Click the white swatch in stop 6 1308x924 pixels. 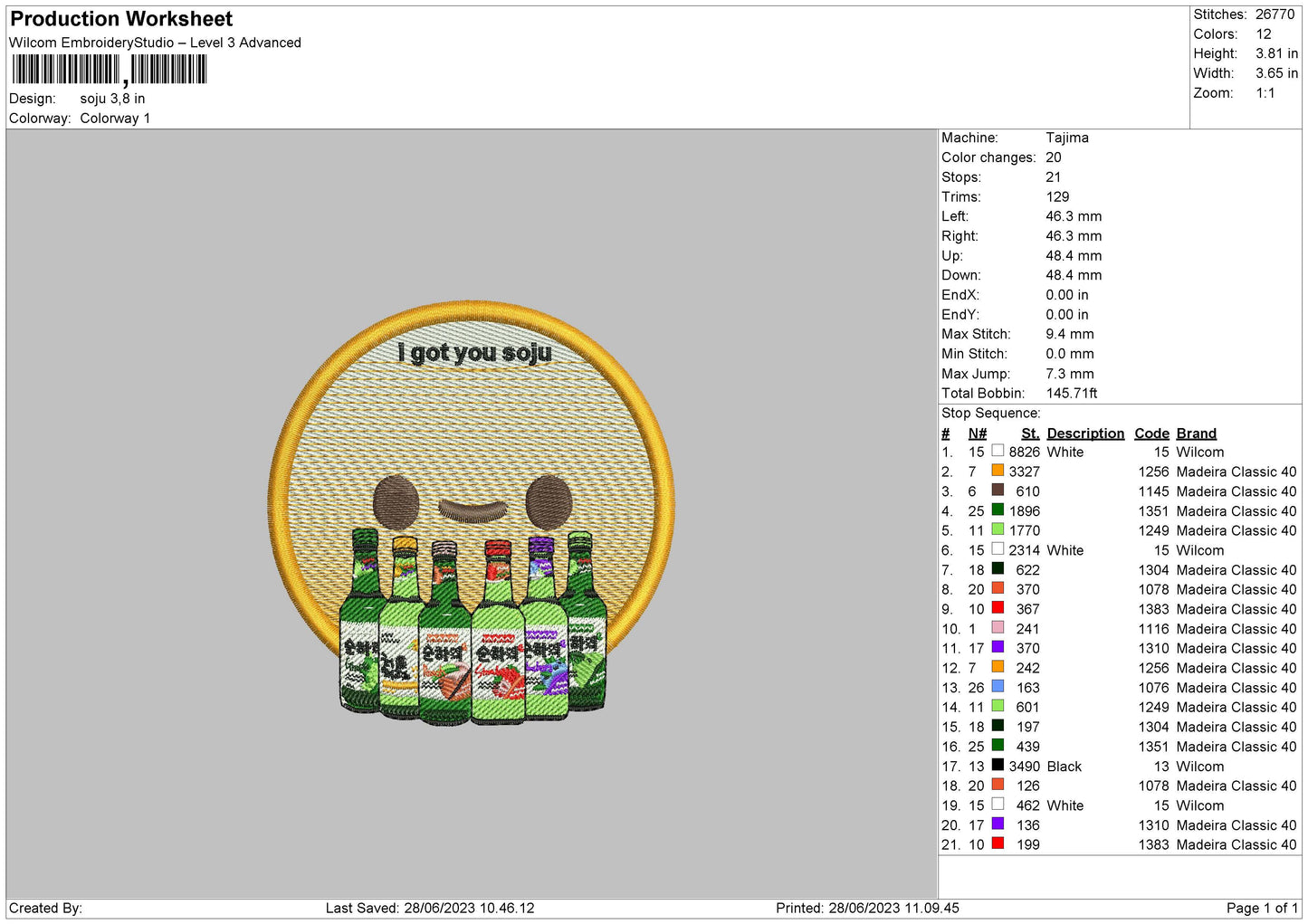click(x=998, y=548)
